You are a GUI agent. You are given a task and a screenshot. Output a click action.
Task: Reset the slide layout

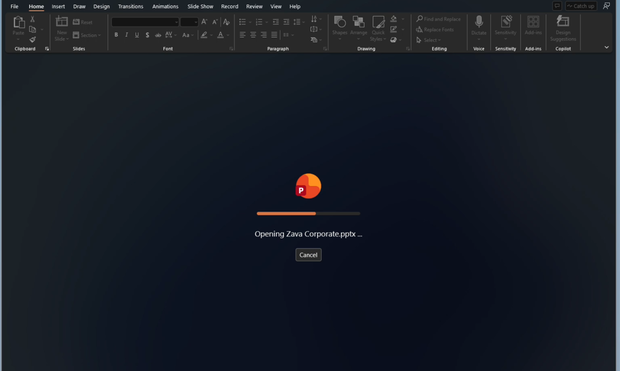[83, 22]
